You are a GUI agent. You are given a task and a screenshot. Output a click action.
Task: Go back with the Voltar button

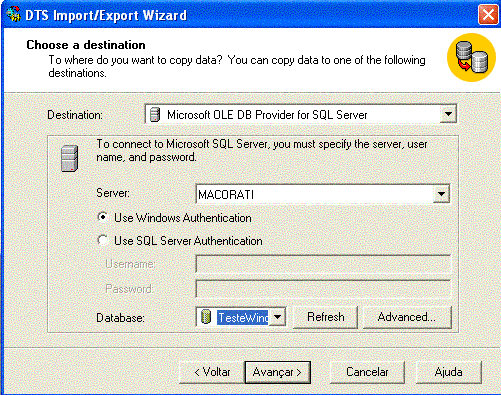click(212, 372)
